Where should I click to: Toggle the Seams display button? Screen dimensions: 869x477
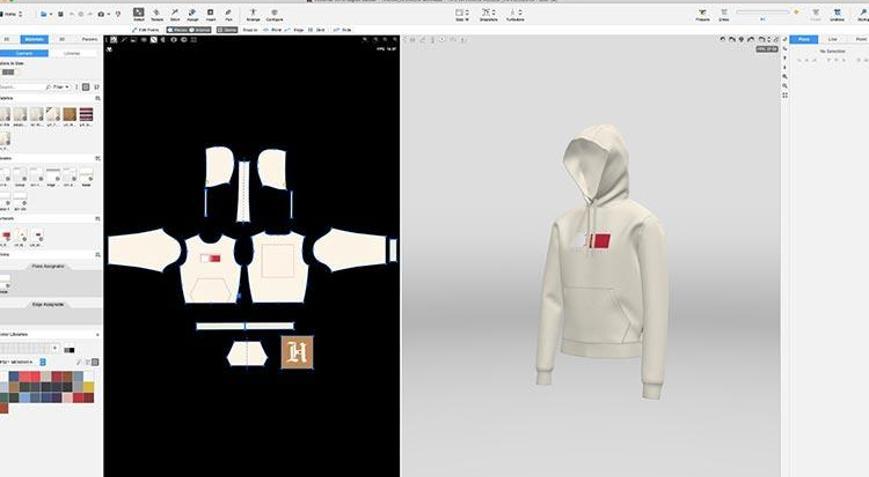coord(227,30)
